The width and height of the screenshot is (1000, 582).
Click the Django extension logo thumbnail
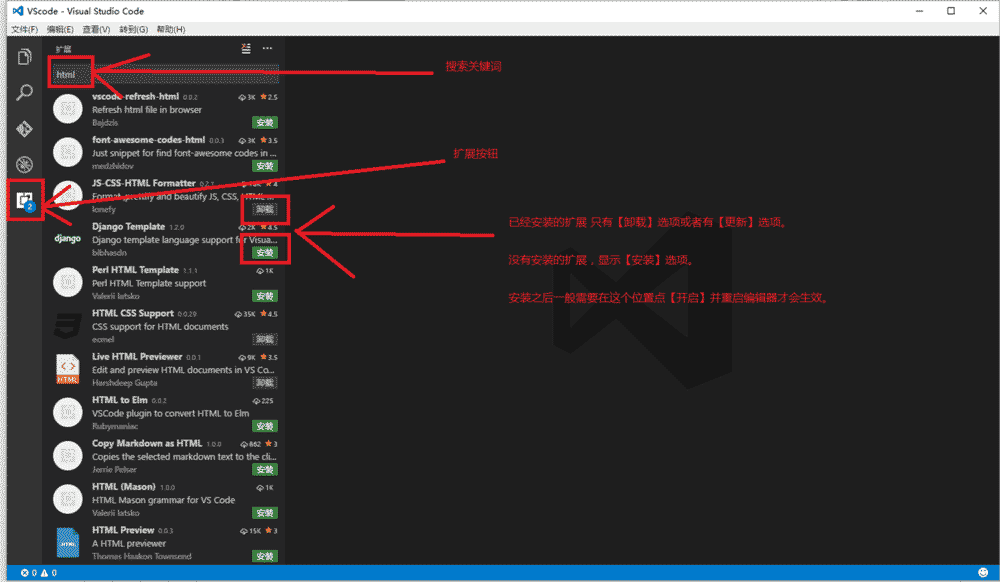click(66, 239)
